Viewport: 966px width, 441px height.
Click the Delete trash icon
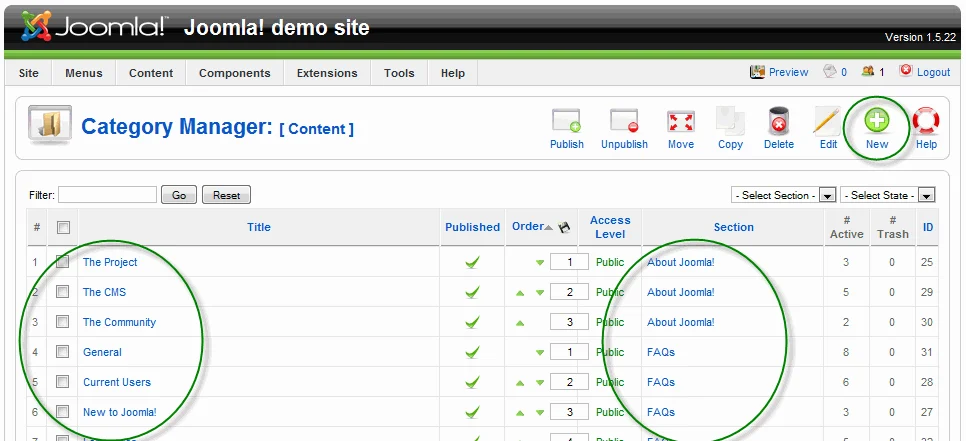click(779, 121)
